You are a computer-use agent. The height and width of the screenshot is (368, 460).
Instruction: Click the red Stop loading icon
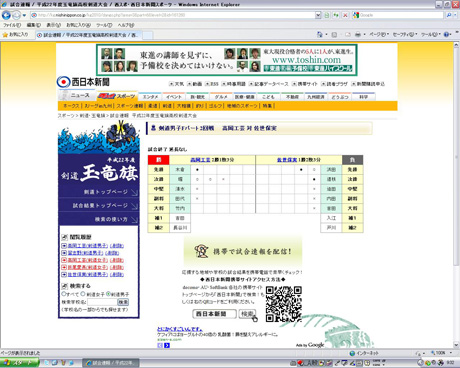click(x=345, y=15)
